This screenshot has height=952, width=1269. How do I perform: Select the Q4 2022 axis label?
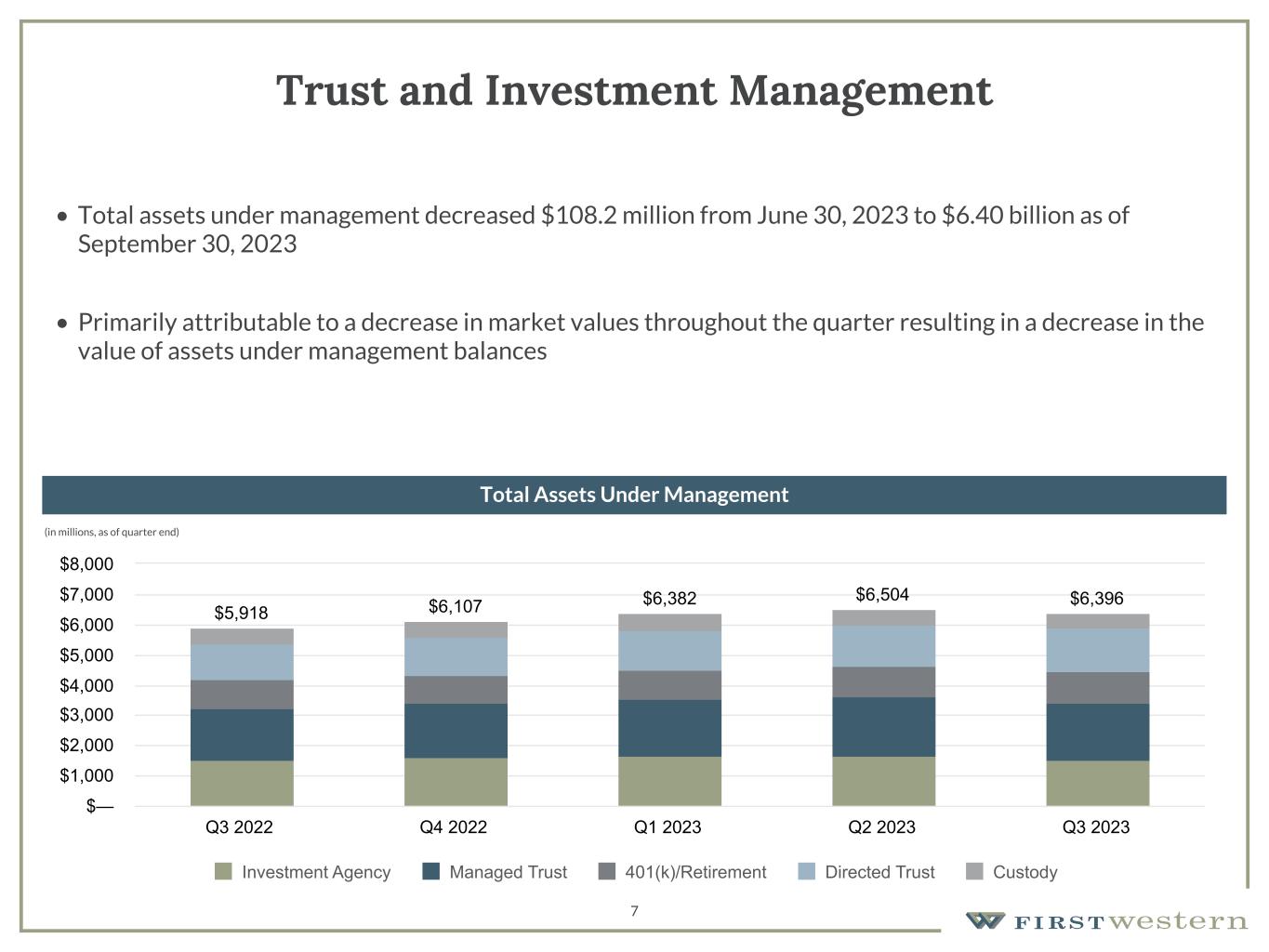pyautogui.click(x=454, y=826)
